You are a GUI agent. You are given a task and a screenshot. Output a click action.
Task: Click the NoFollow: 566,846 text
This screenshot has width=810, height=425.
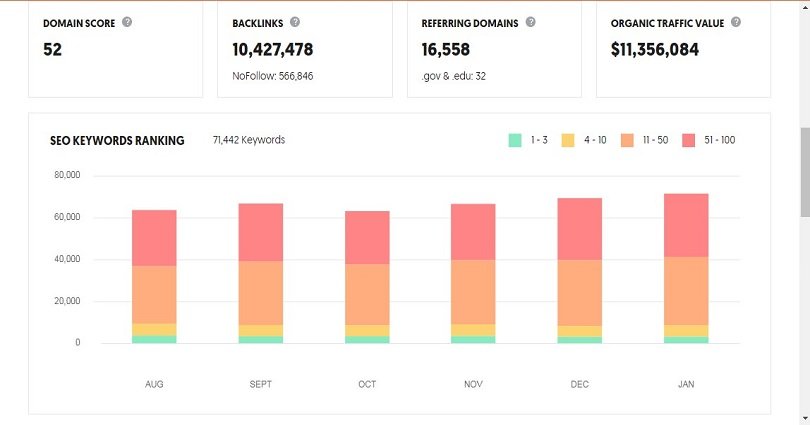click(x=273, y=76)
